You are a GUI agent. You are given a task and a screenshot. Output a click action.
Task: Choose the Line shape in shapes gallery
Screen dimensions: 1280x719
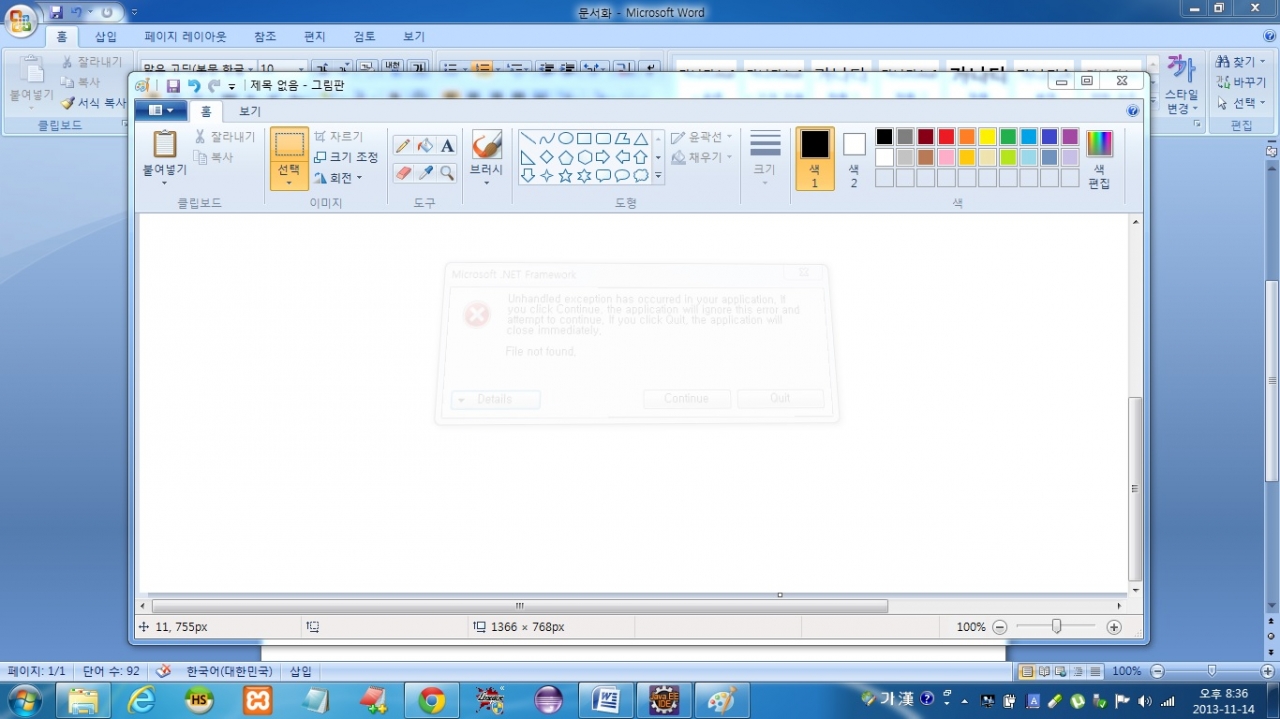tap(527, 139)
